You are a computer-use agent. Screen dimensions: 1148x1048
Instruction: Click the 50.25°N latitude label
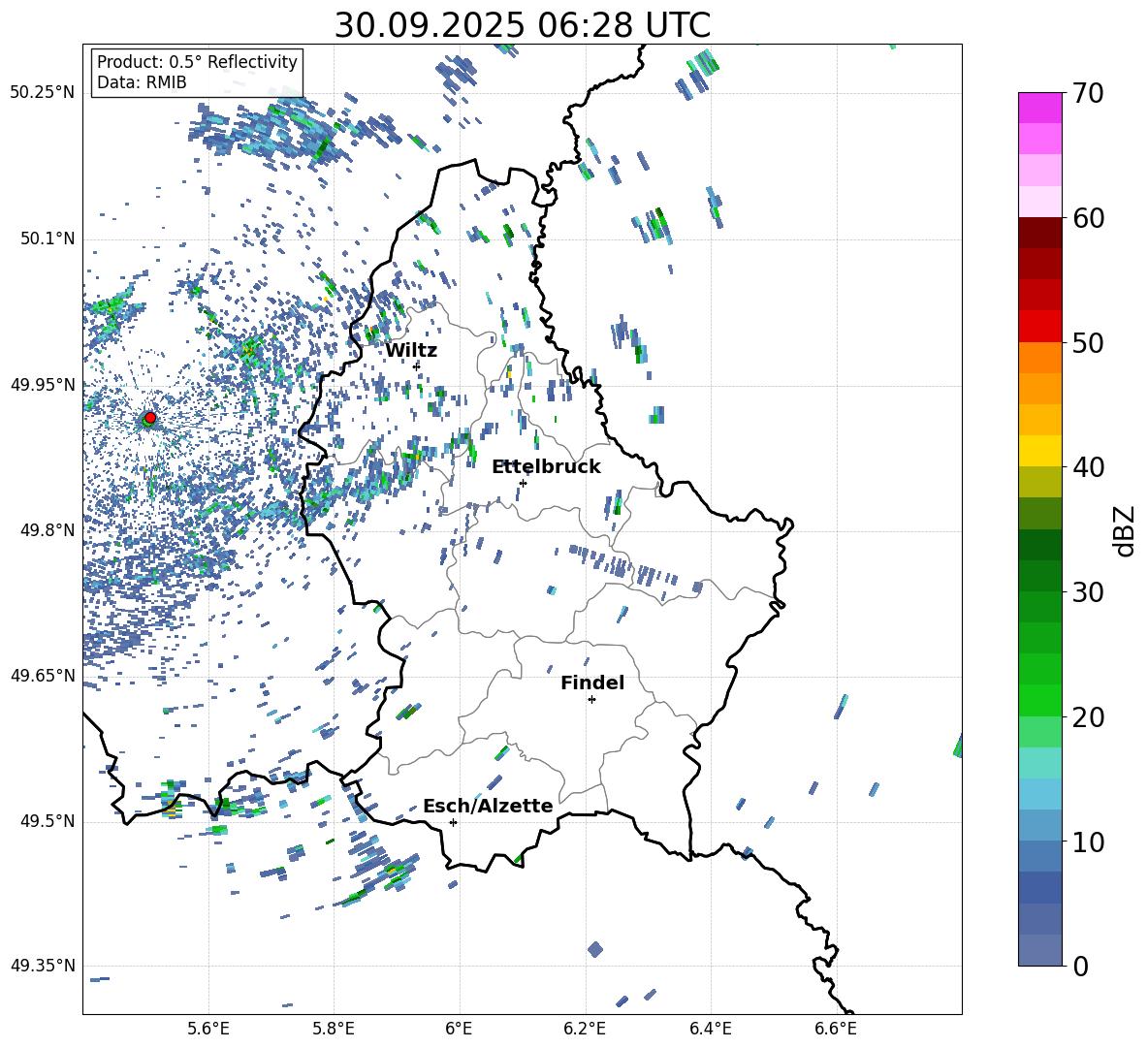tap(43, 93)
